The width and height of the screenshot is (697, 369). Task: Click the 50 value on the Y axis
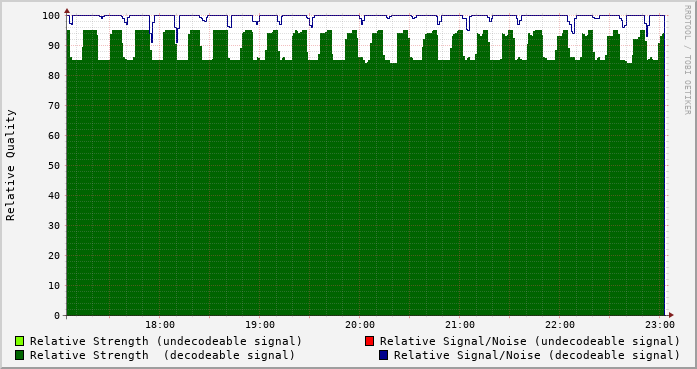(x=54, y=165)
